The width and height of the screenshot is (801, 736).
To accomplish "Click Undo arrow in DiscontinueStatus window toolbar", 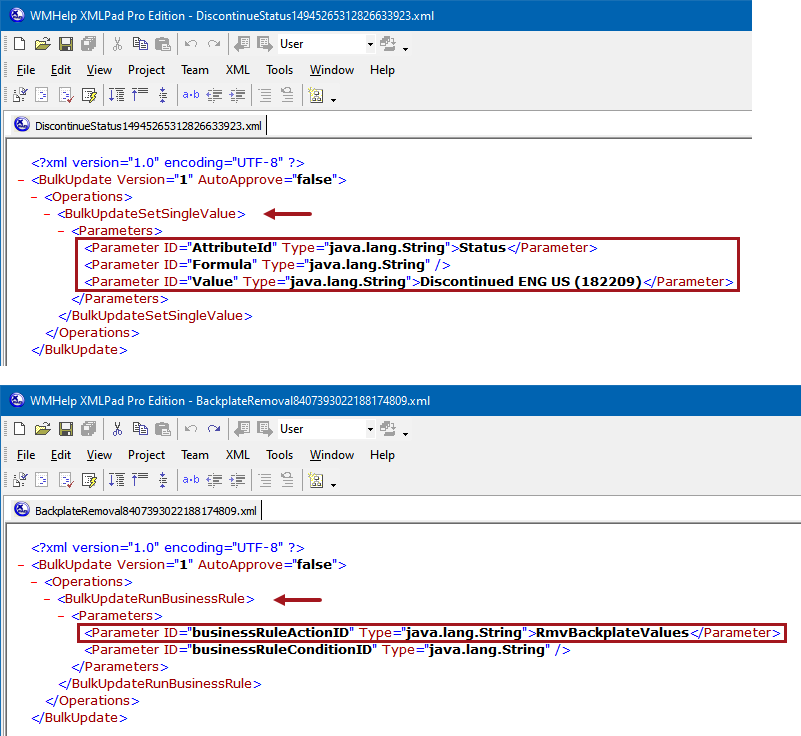I will [191, 44].
